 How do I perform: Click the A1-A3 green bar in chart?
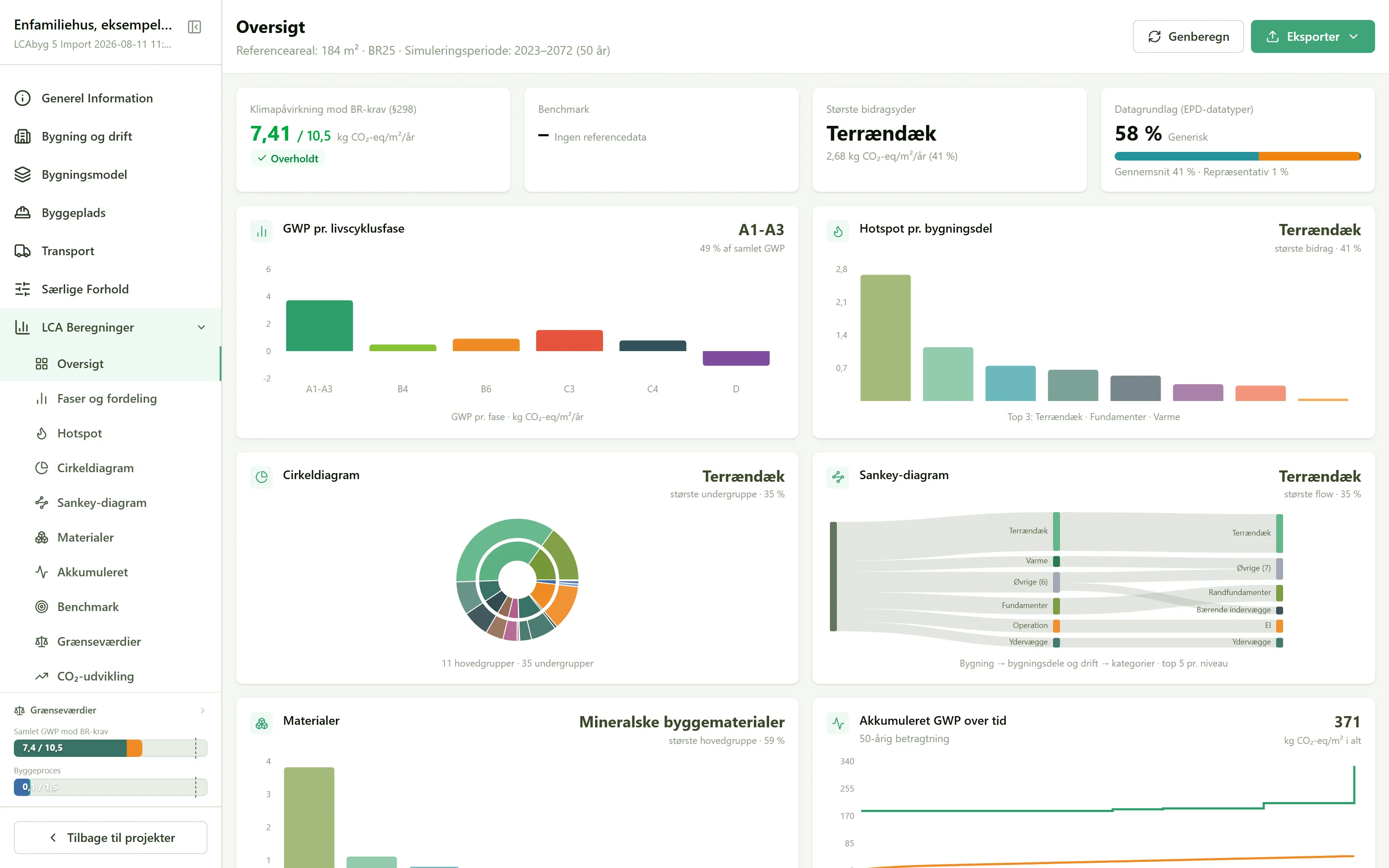coord(319,325)
